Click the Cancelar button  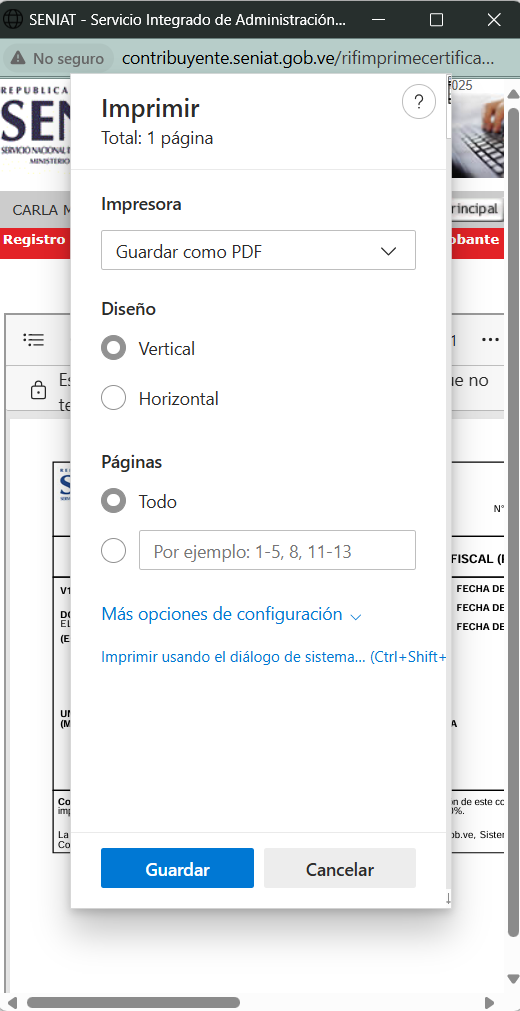coord(339,869)
